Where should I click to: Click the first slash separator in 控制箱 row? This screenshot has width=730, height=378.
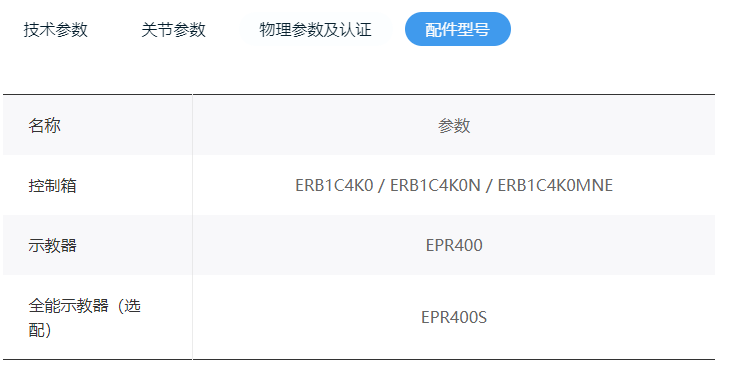(x=382, y=186)
